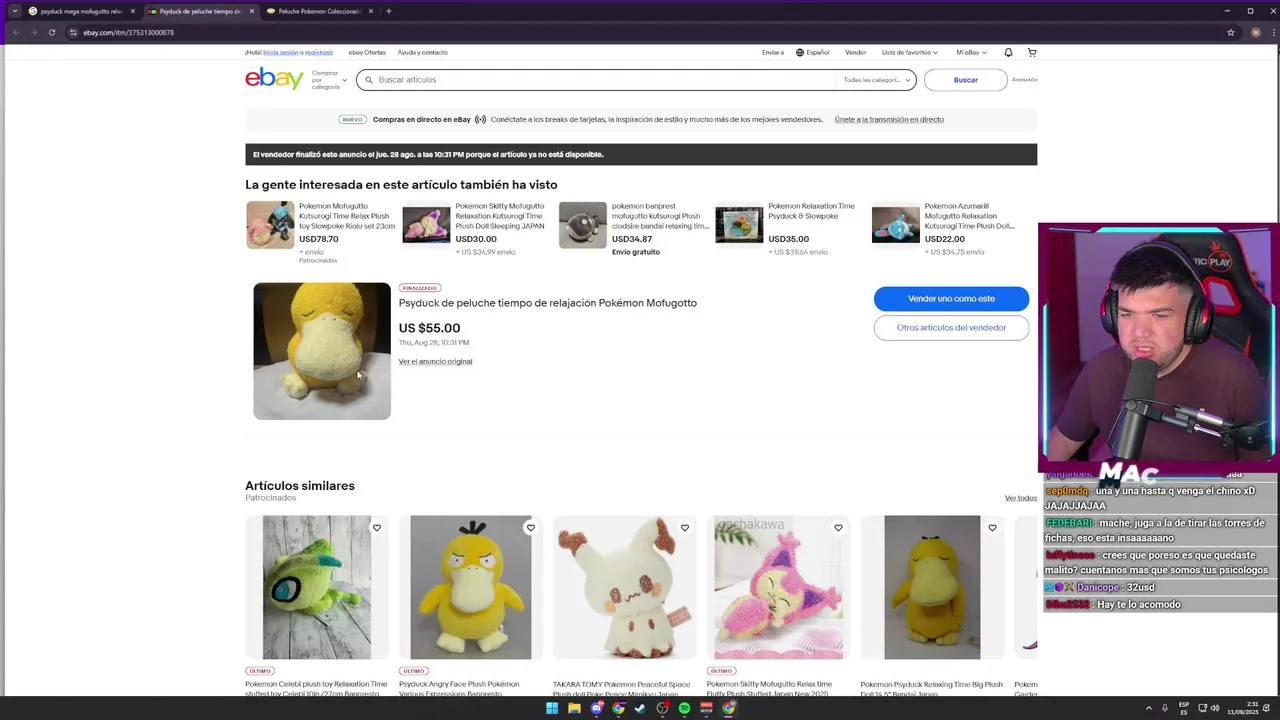Click Otros artículos del vendedor button
Screen dimensions: 1280x720
[951, 327]
